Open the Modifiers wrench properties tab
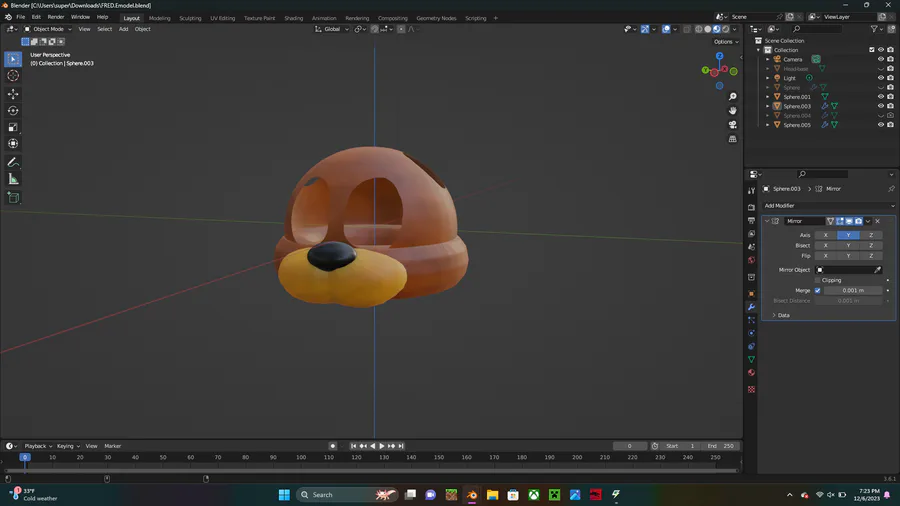The image size is (900, 506). pos(751,307)
